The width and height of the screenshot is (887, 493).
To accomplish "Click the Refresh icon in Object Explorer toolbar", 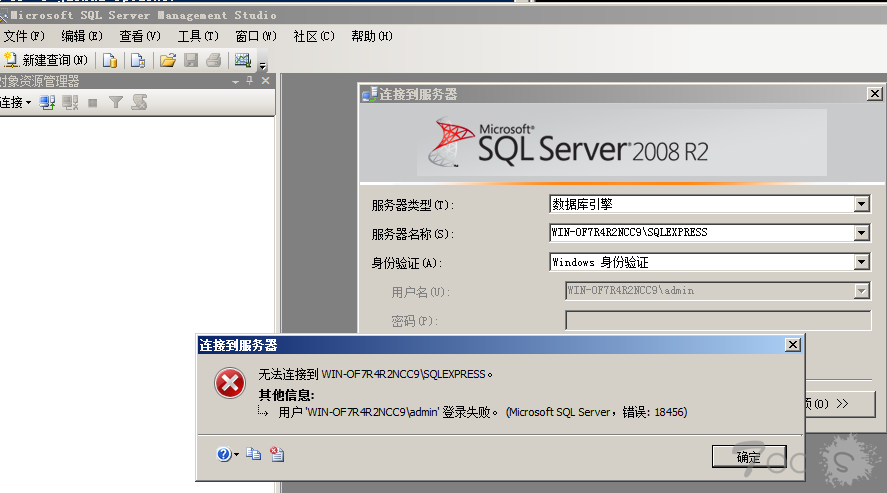I will [x=139, y=102].
